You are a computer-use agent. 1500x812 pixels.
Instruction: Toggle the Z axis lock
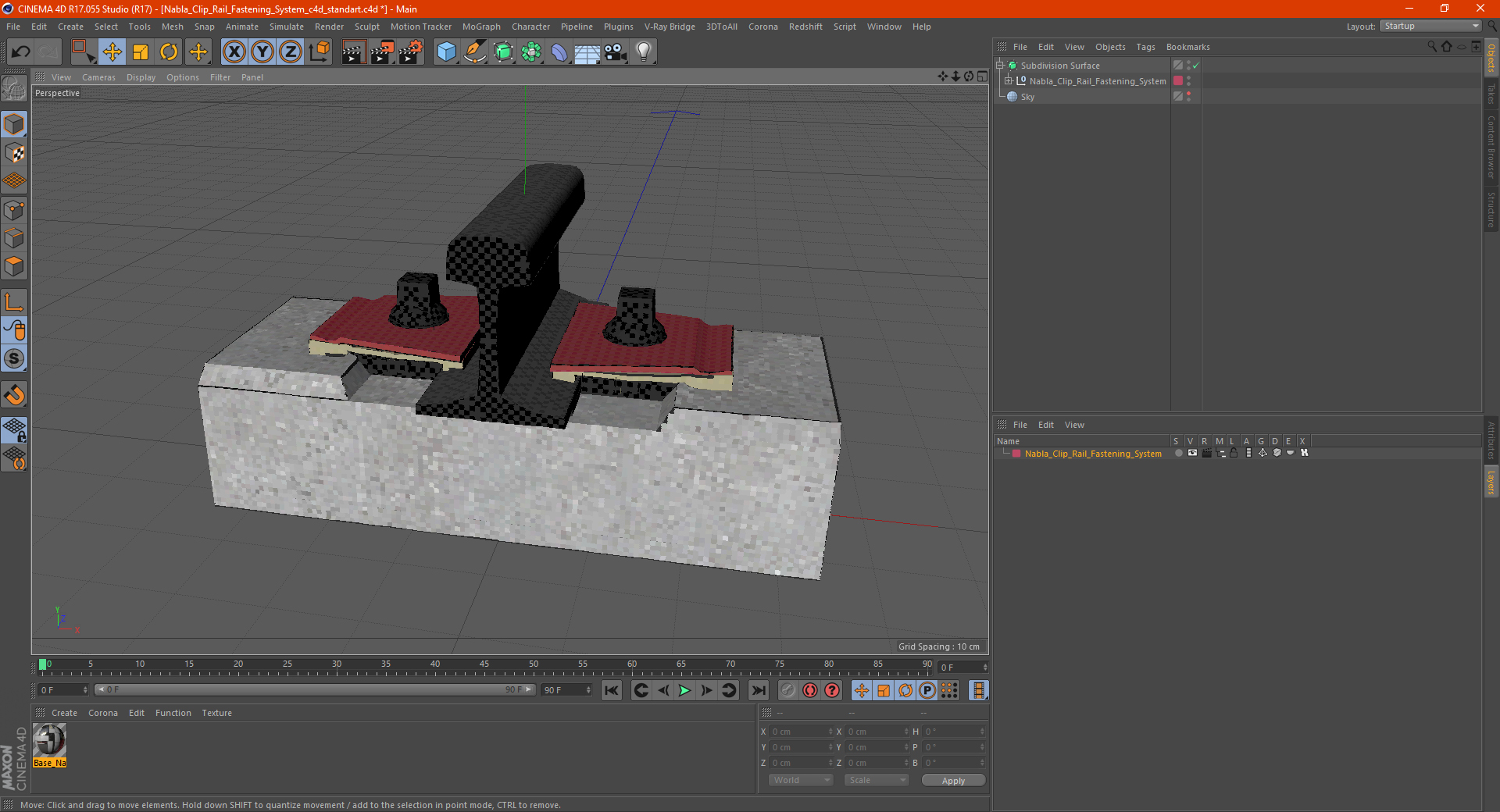coord(291,52)
